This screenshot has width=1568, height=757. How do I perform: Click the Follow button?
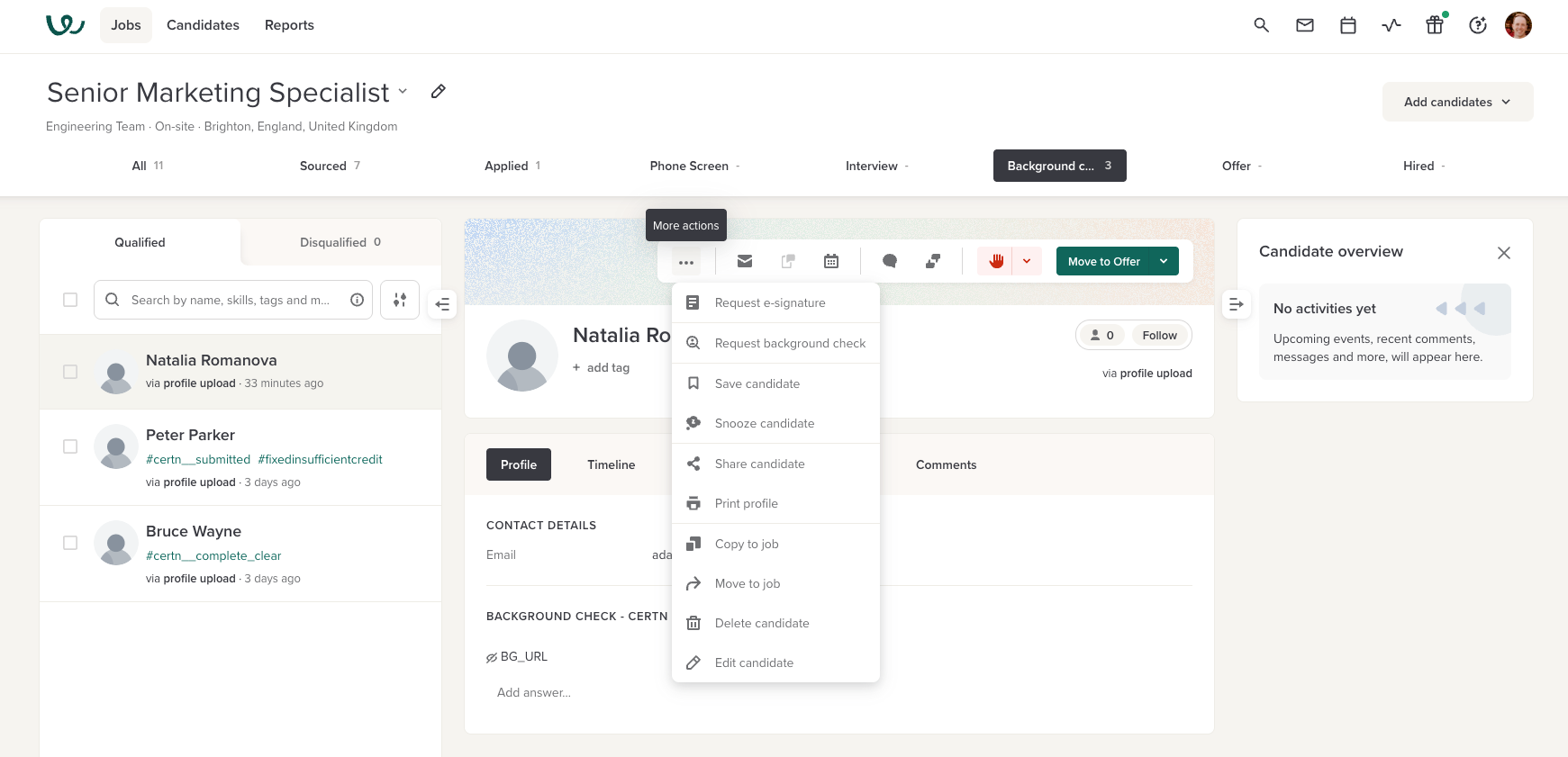[1159, 336]
